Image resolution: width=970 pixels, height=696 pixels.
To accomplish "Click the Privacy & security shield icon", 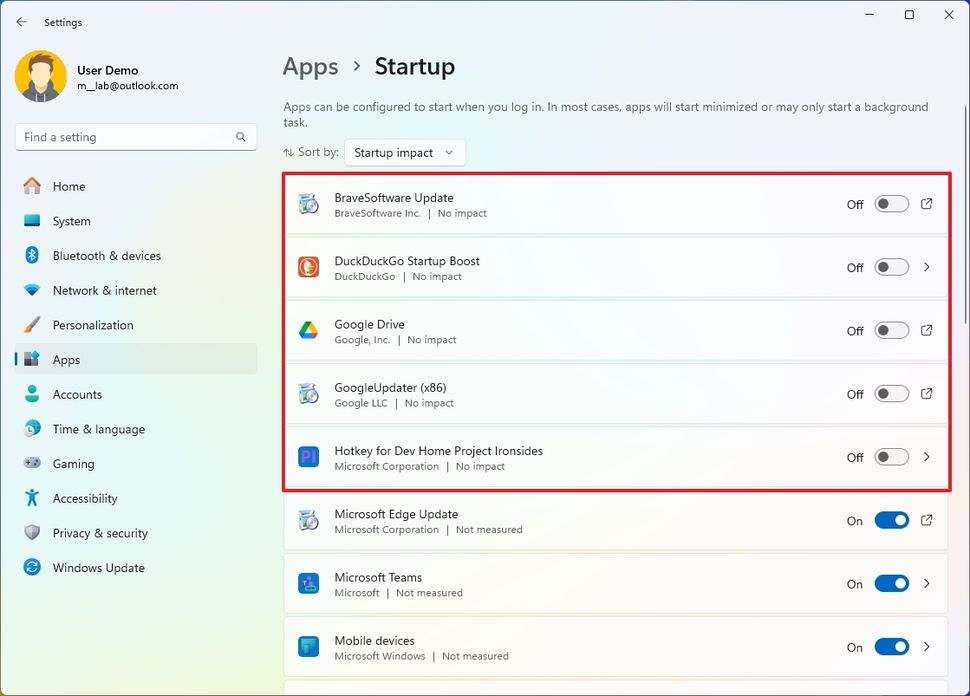I will coord(31,533).
